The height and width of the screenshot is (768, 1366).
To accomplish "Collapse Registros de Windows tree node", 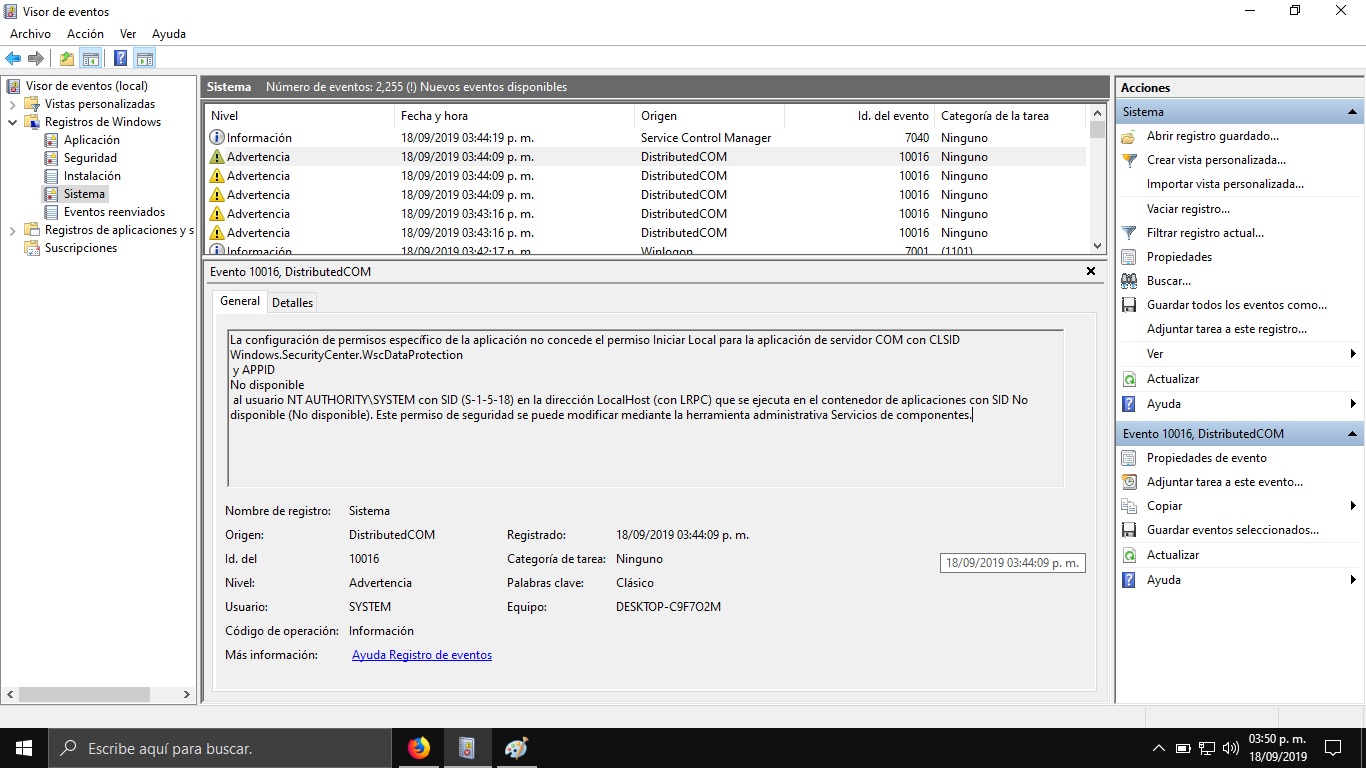I will [x=12, y=122].
